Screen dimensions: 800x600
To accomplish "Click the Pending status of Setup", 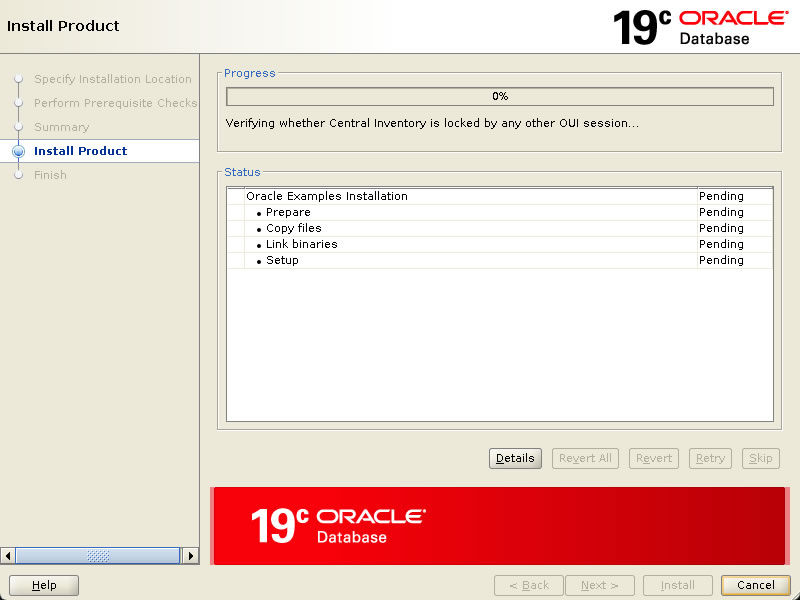I will 721,260.
